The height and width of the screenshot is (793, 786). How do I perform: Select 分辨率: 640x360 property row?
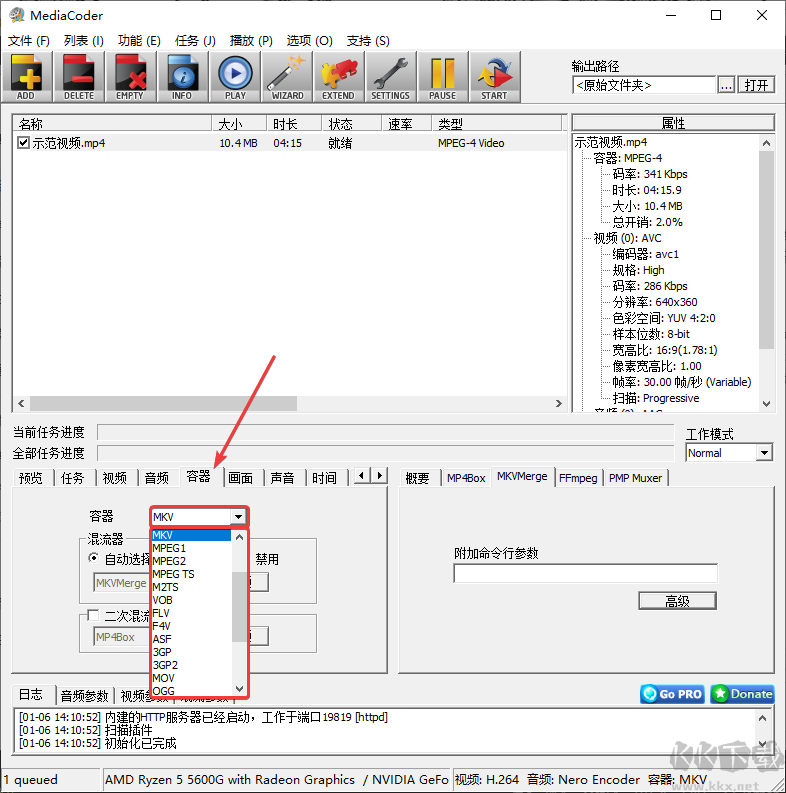point(654,302)
